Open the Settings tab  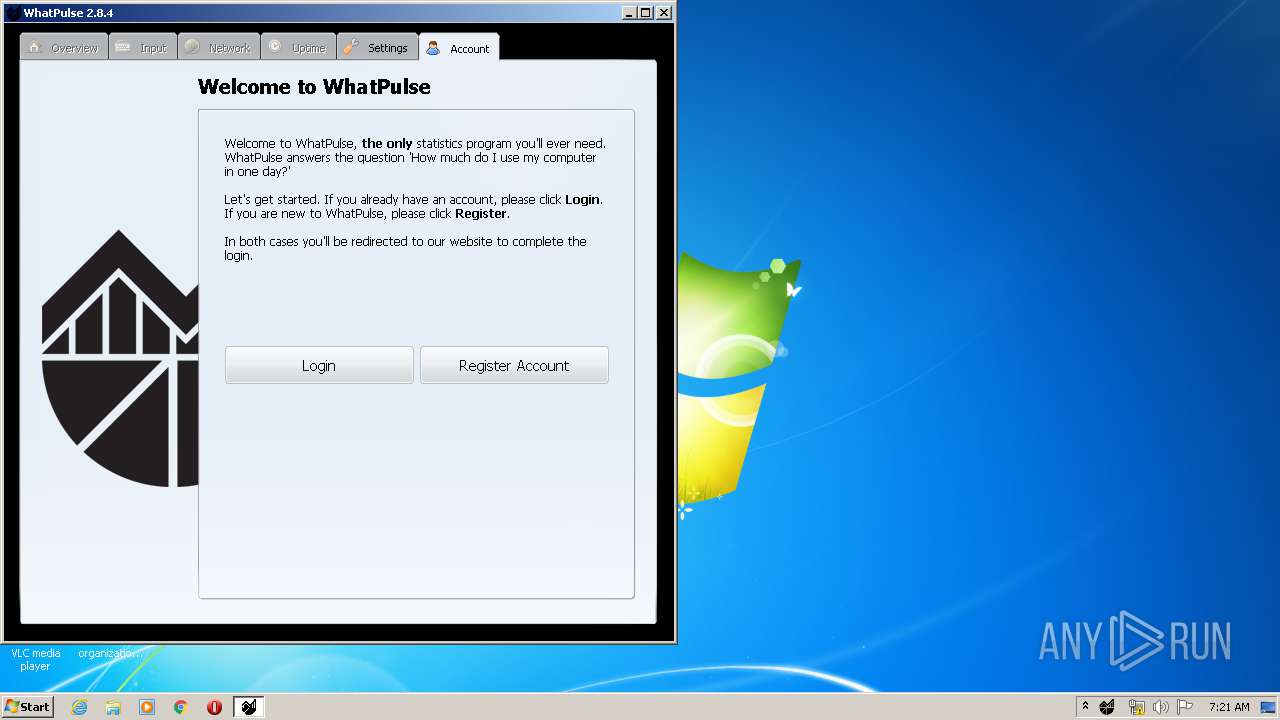click(377, 48)
